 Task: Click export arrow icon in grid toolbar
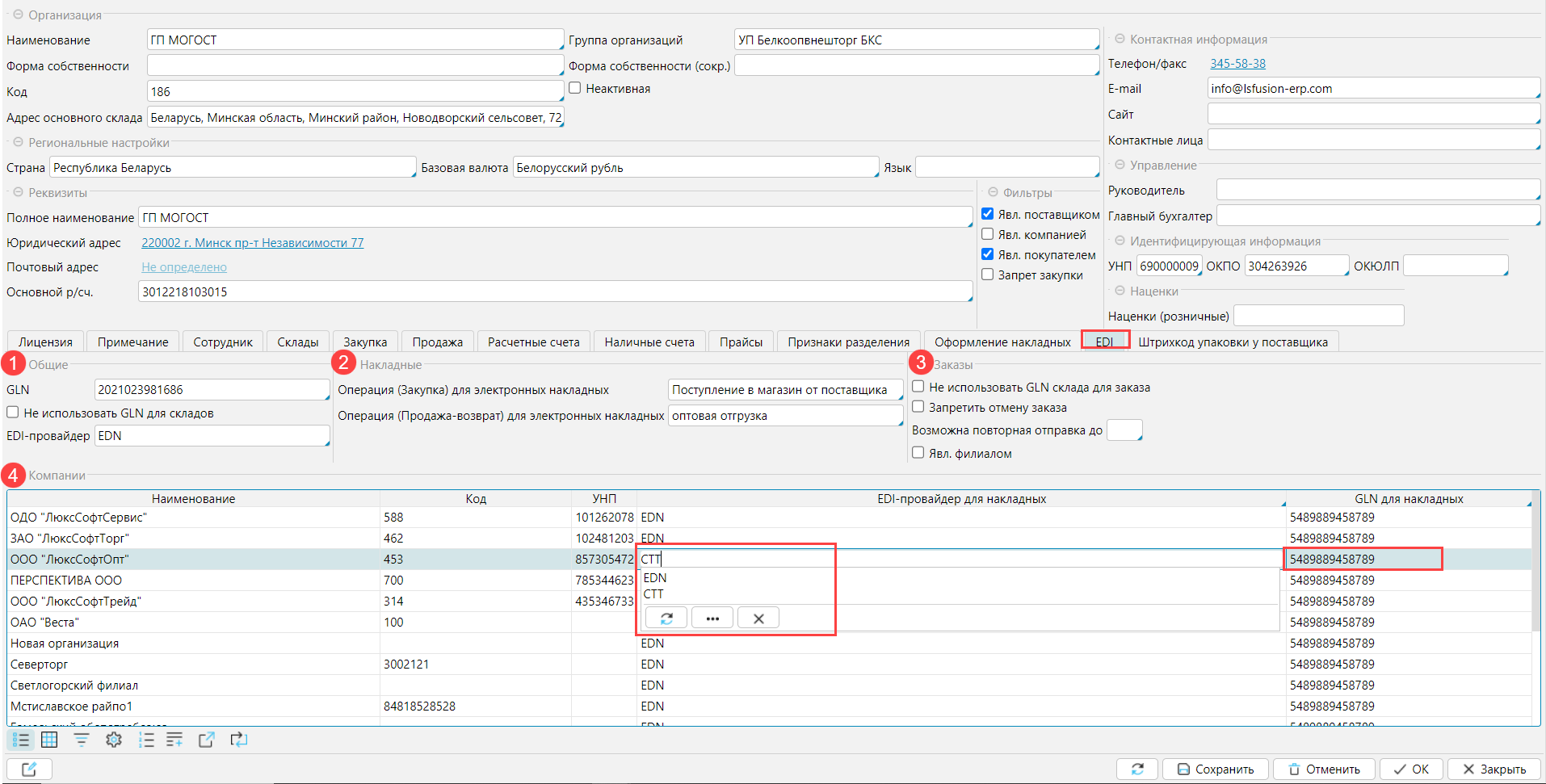207,740
